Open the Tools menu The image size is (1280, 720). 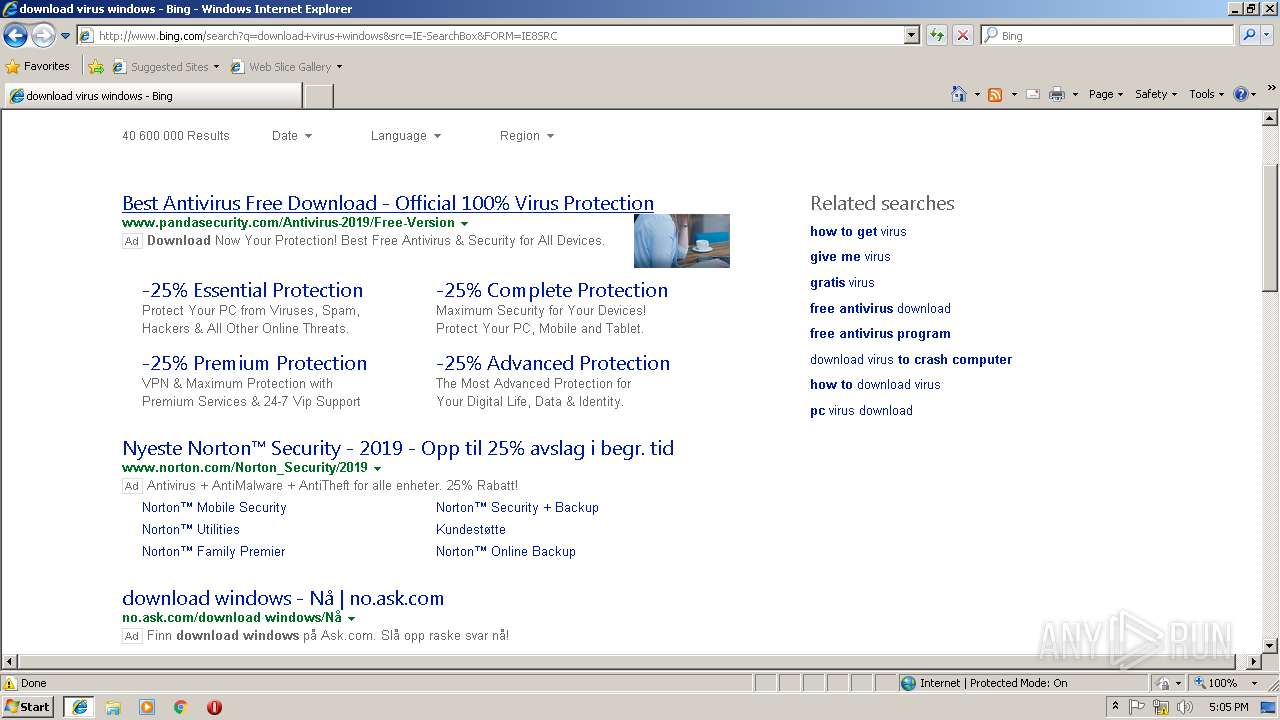[1206, 94]
